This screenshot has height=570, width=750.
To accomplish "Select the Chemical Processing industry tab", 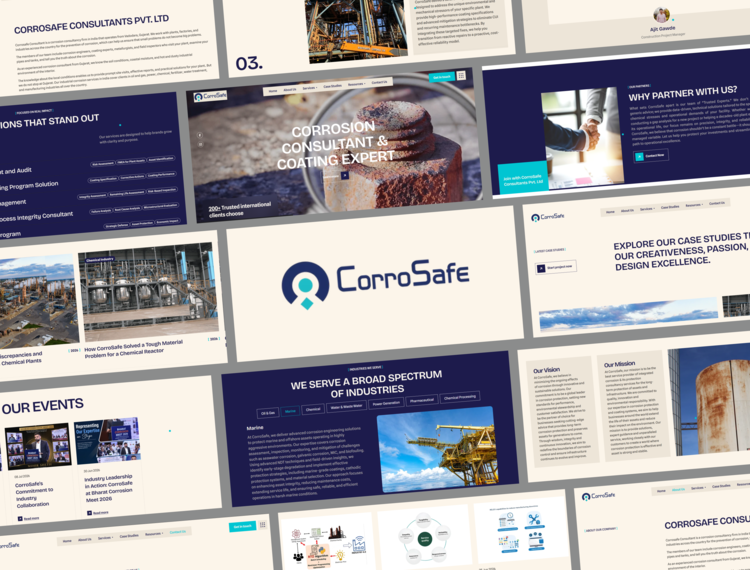I will tap(460, 397).
